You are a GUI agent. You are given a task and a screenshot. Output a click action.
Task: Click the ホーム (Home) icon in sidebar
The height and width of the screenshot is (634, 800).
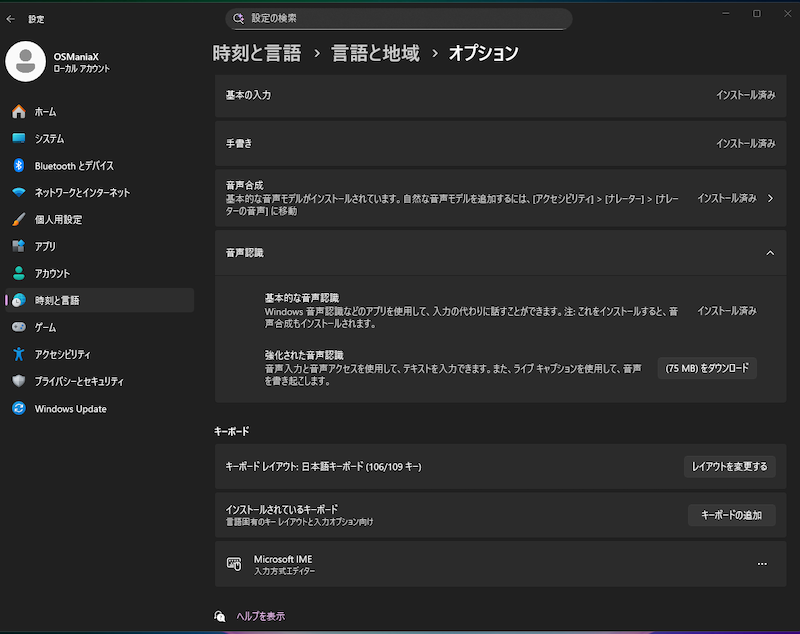(x=19, y=112)
